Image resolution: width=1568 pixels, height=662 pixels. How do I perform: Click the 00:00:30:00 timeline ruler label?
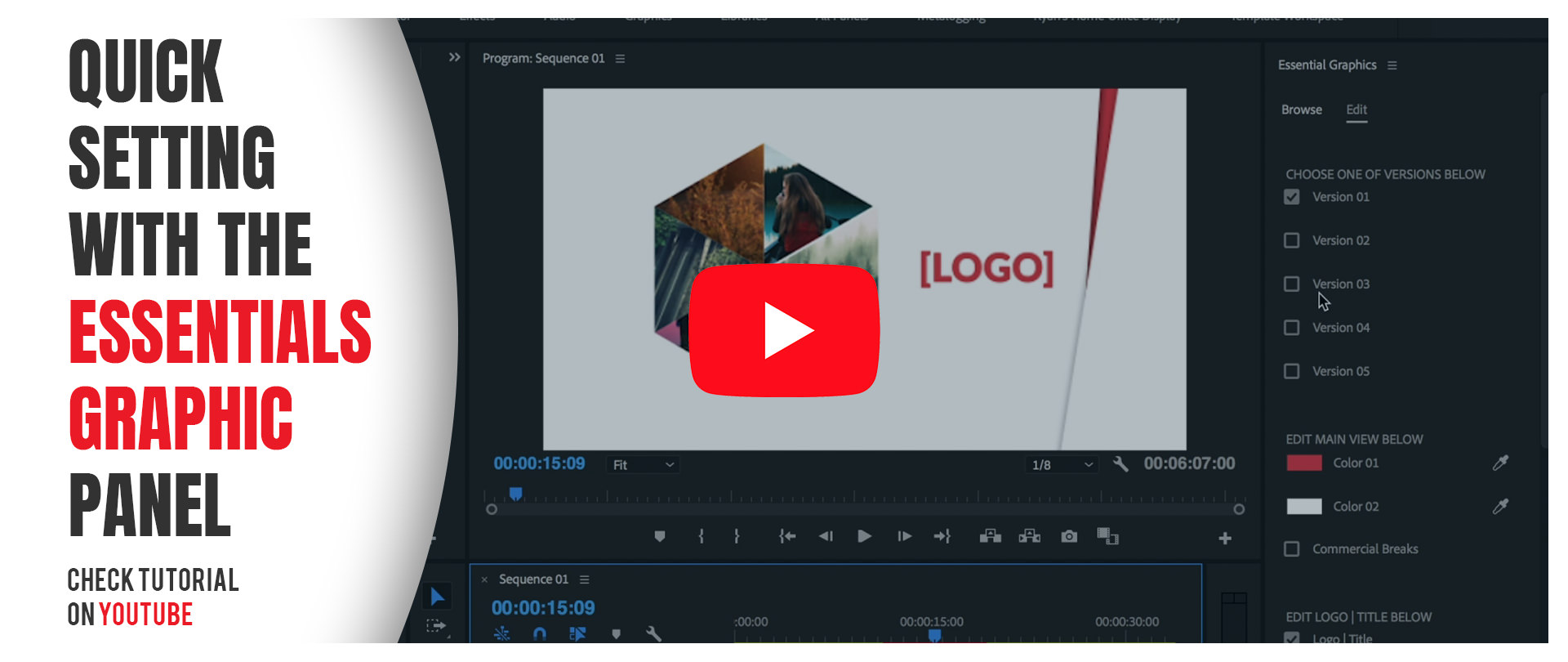[1127, 622]
